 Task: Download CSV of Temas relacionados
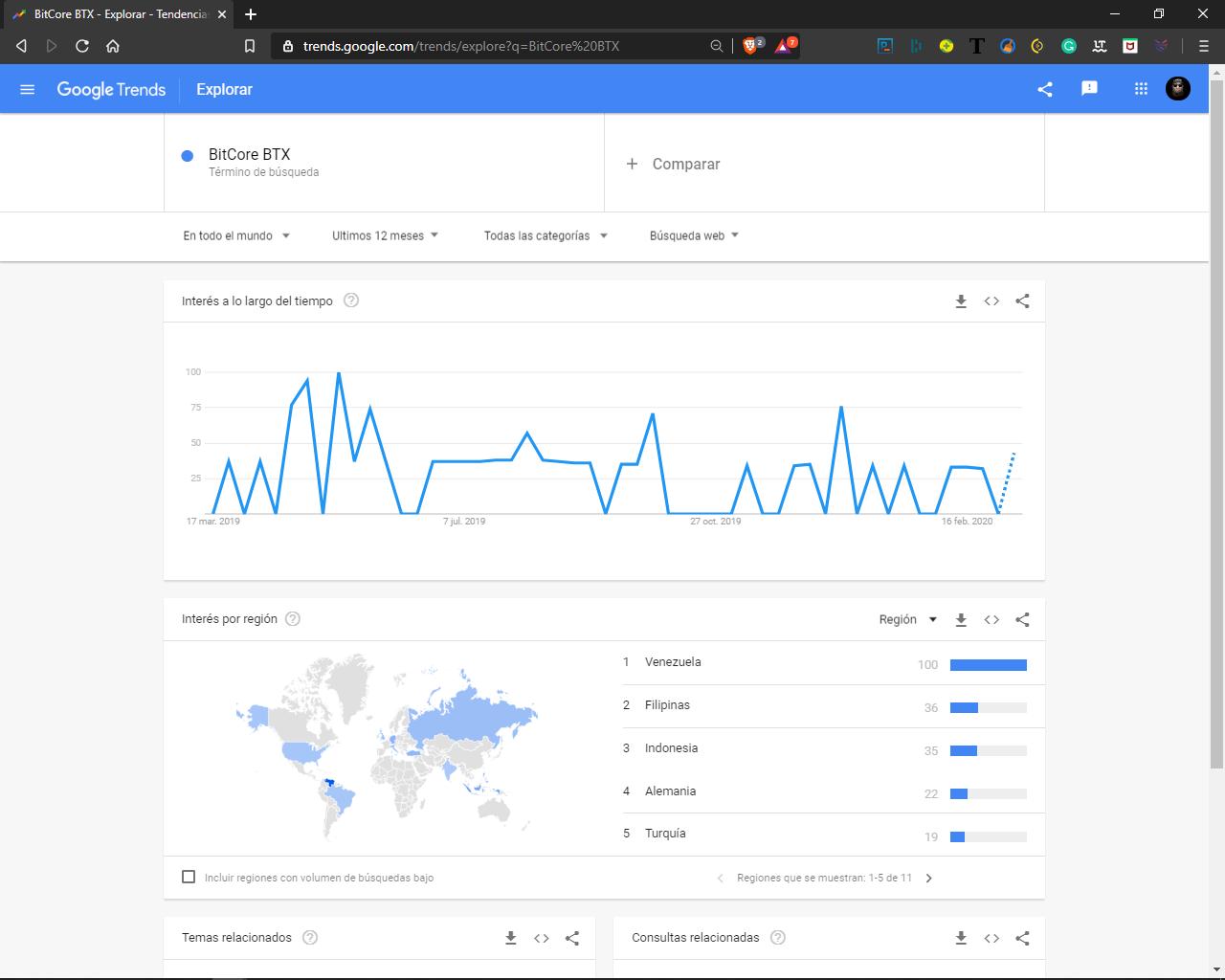click(511, 939)
